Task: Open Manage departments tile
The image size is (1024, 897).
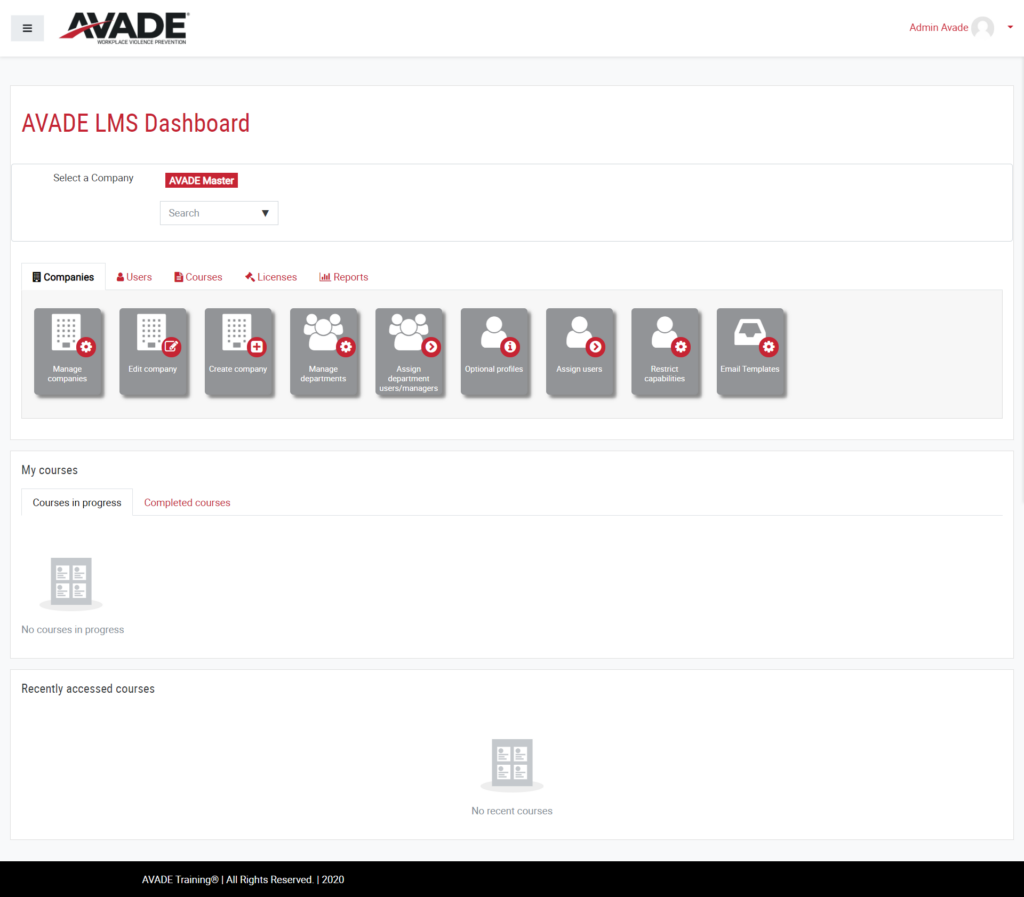Action: click(324, 352)
